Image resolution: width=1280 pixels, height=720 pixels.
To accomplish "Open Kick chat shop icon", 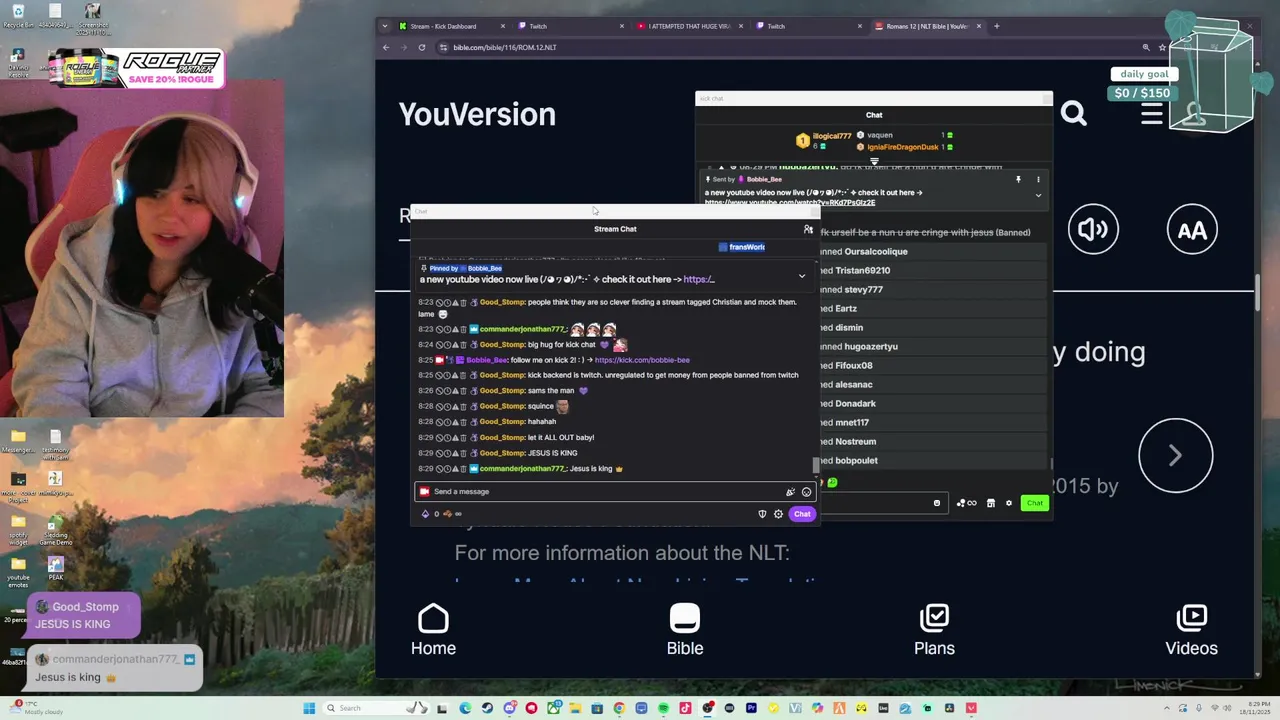I will [990, 503].
